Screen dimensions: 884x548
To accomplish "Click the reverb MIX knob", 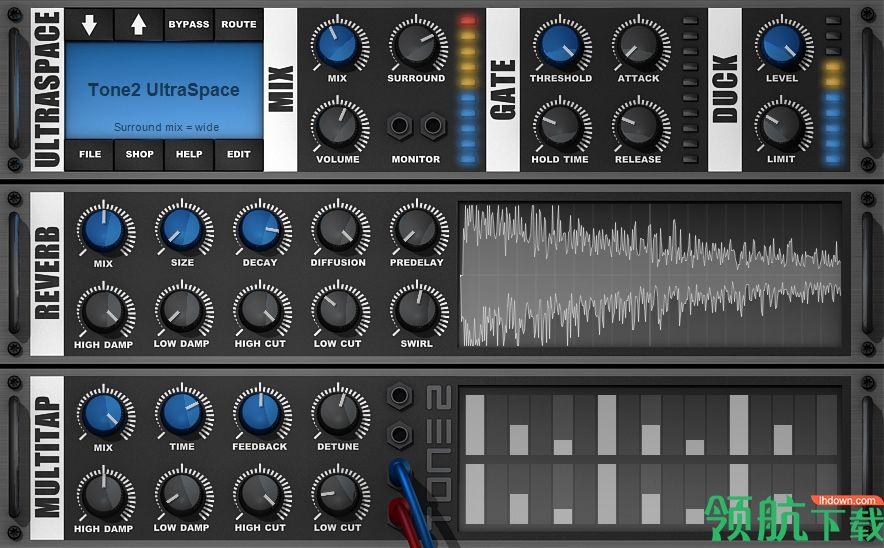I will (104, 229).
